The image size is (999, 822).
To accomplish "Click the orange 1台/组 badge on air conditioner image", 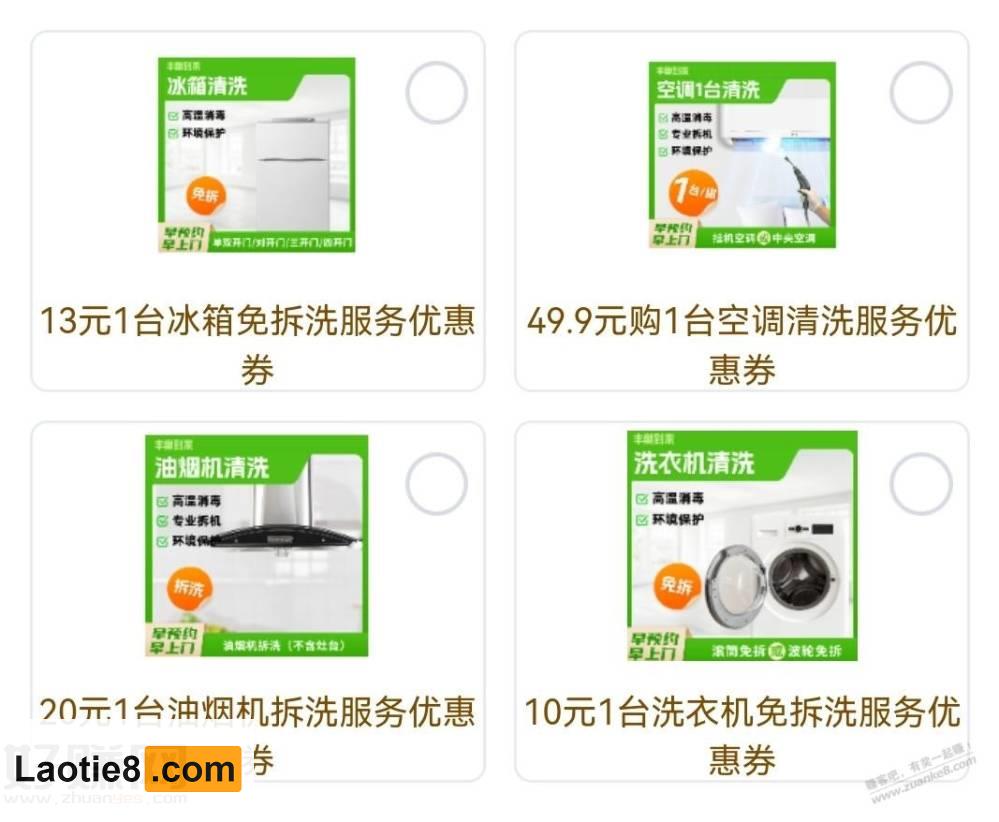I will (x=693, y=191).
